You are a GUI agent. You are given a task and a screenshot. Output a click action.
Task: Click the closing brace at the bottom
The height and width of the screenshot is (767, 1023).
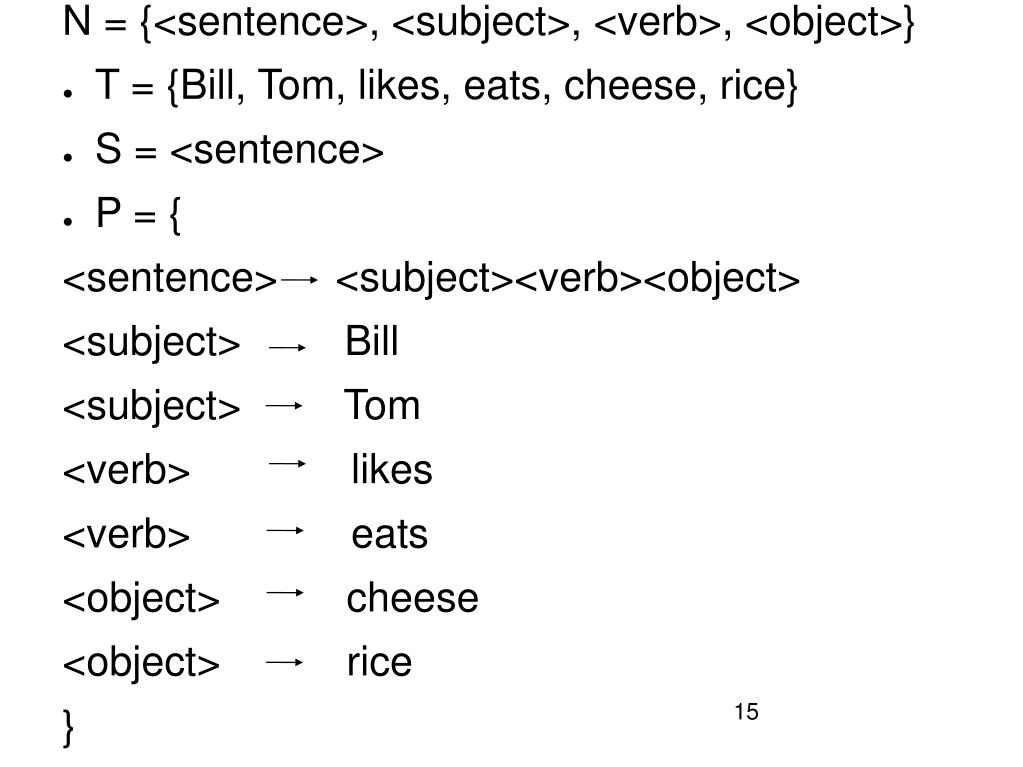coord(69,727)
